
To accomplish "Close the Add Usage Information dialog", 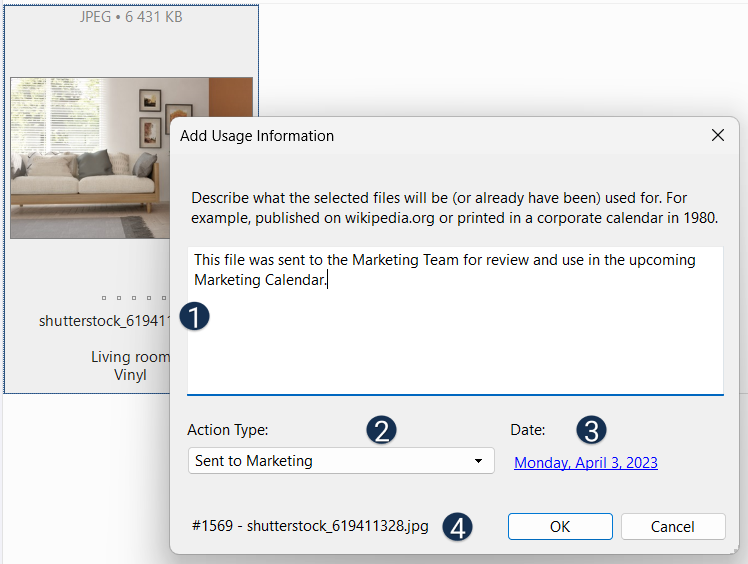I will (717, 135).
